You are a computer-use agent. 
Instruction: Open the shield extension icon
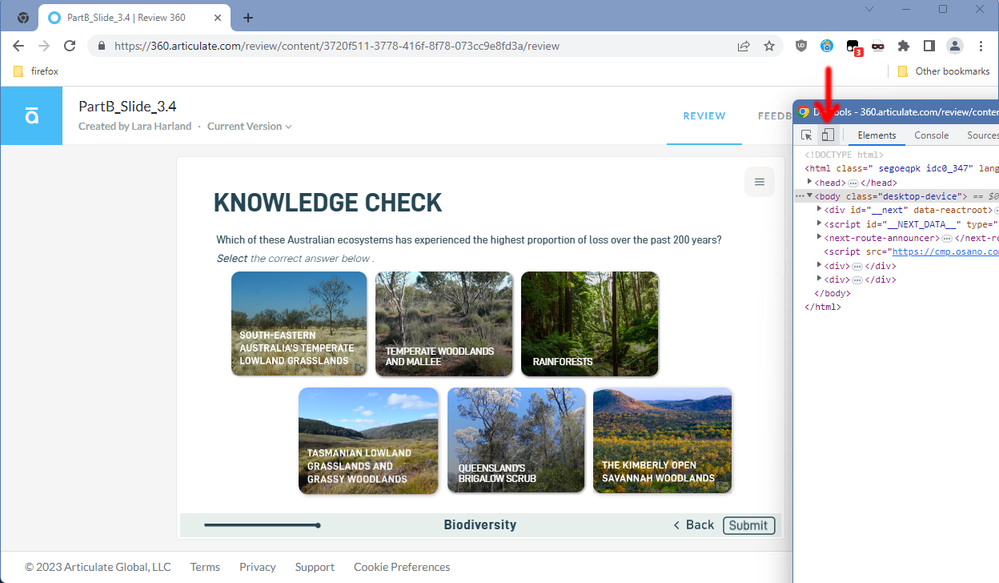coord(801,46)
